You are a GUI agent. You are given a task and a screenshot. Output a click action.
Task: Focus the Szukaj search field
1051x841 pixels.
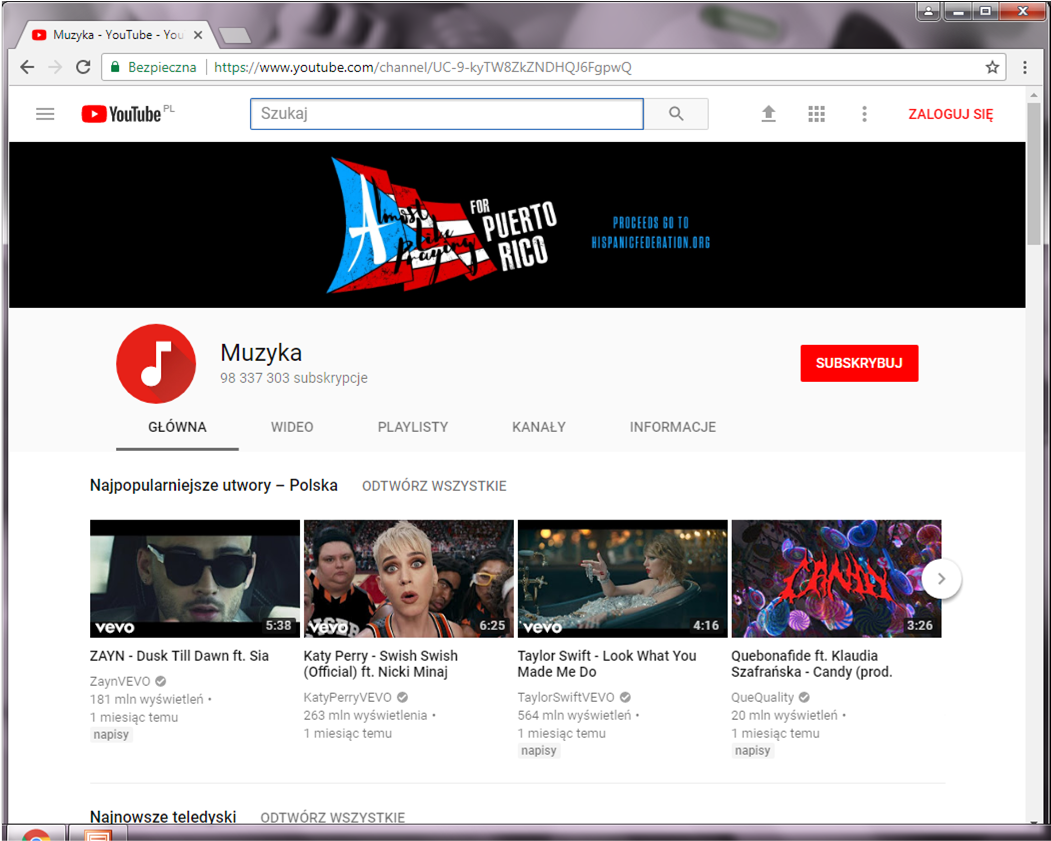(x=447, y=114)
